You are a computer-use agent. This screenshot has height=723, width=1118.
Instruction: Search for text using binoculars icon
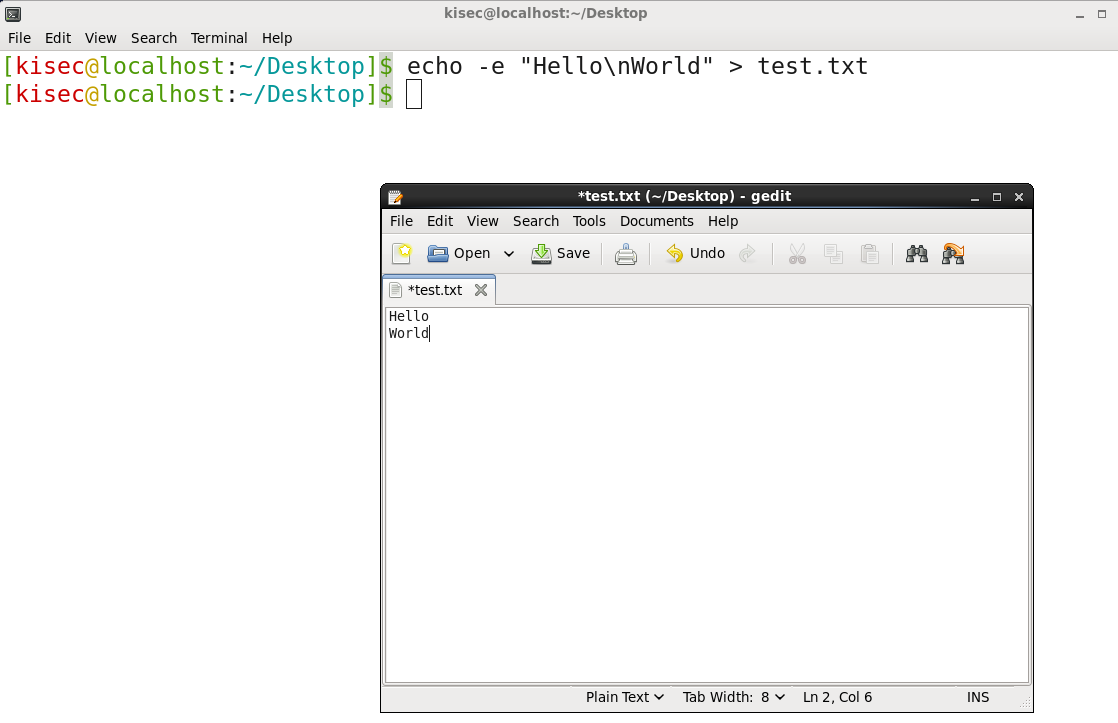(x=916, y=254)
